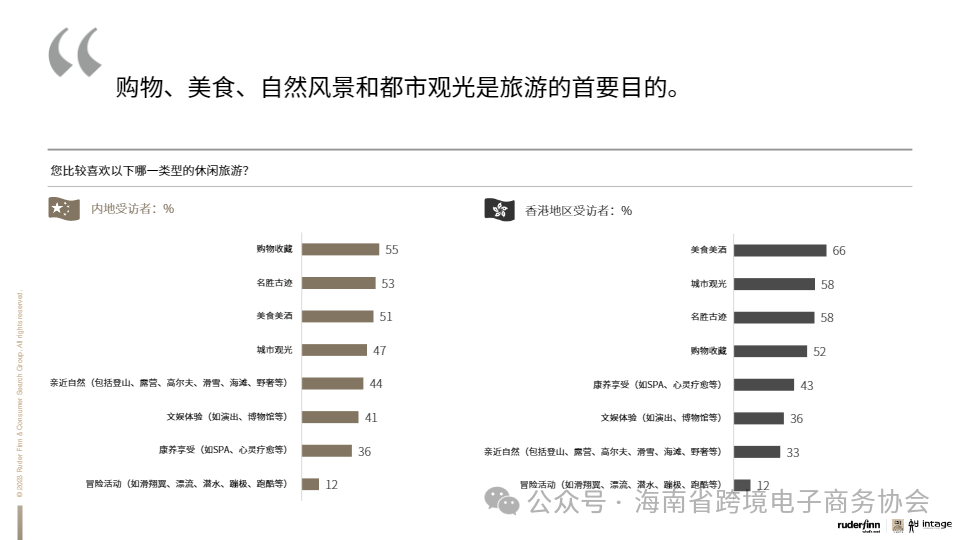Click 城市观光 label in mainland chart
The height and width of the screenshot is (540, 960).
274,350
